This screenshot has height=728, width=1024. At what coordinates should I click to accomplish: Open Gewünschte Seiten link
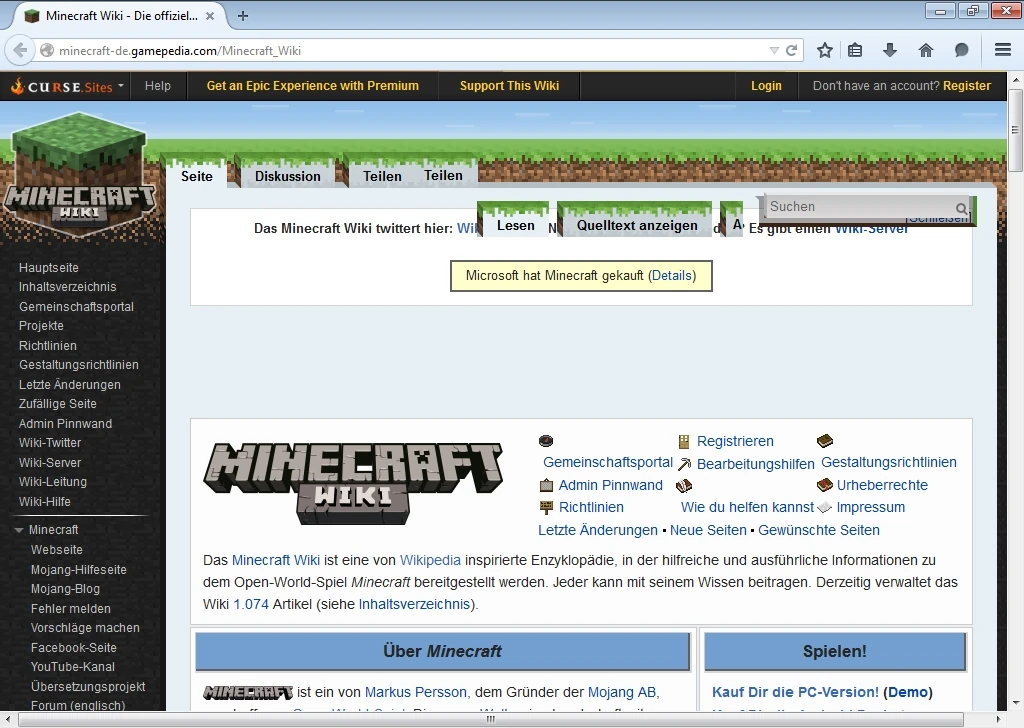[x=819, y=530]
